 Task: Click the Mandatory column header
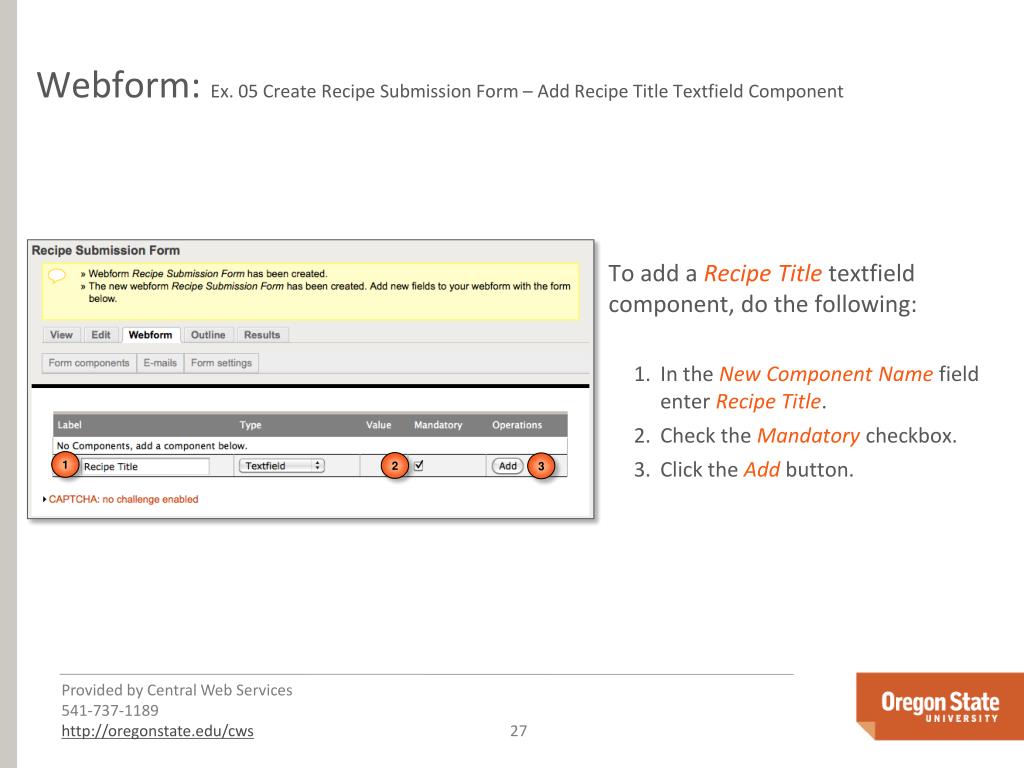(438, 425)
